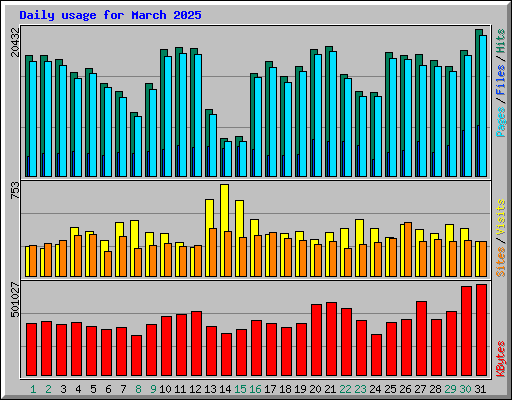Click the cyan files bar for day 1

[x=33, y=119]
